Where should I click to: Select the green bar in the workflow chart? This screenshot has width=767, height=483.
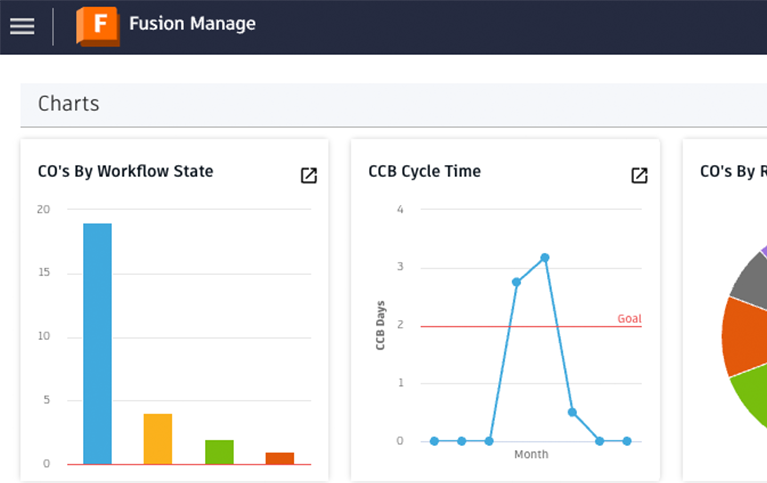click(x=219, y=451)
